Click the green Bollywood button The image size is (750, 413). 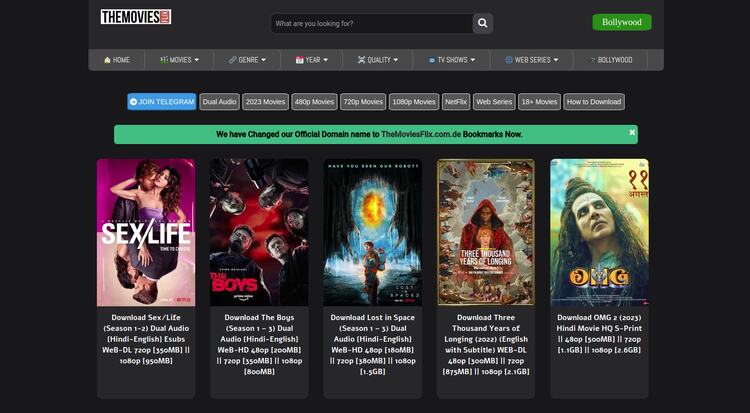(622, 22)
